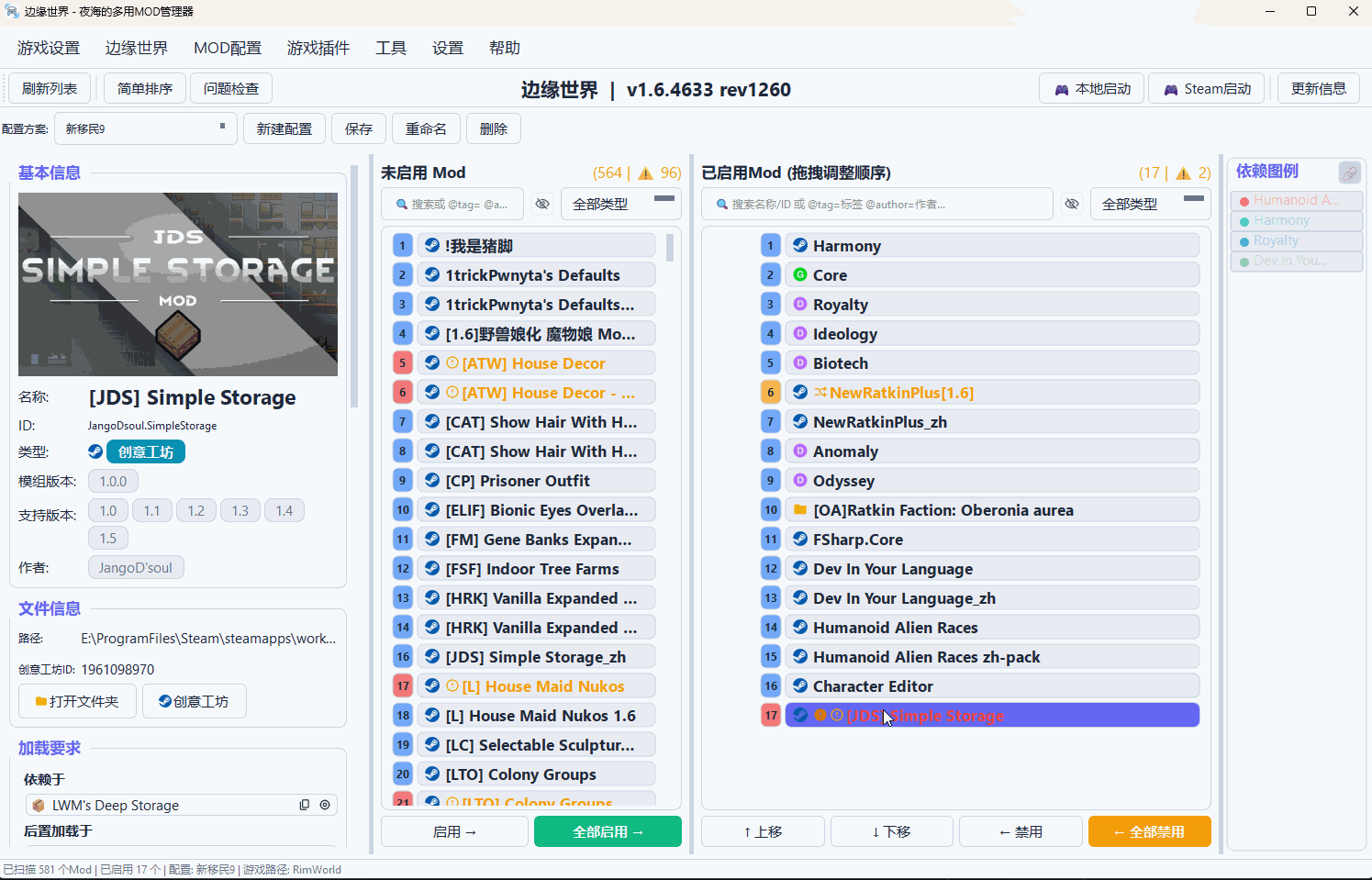1372x880 pixels.
Task: Open the 配置方案 dropdown showing 新移民9
Action: 145,128
